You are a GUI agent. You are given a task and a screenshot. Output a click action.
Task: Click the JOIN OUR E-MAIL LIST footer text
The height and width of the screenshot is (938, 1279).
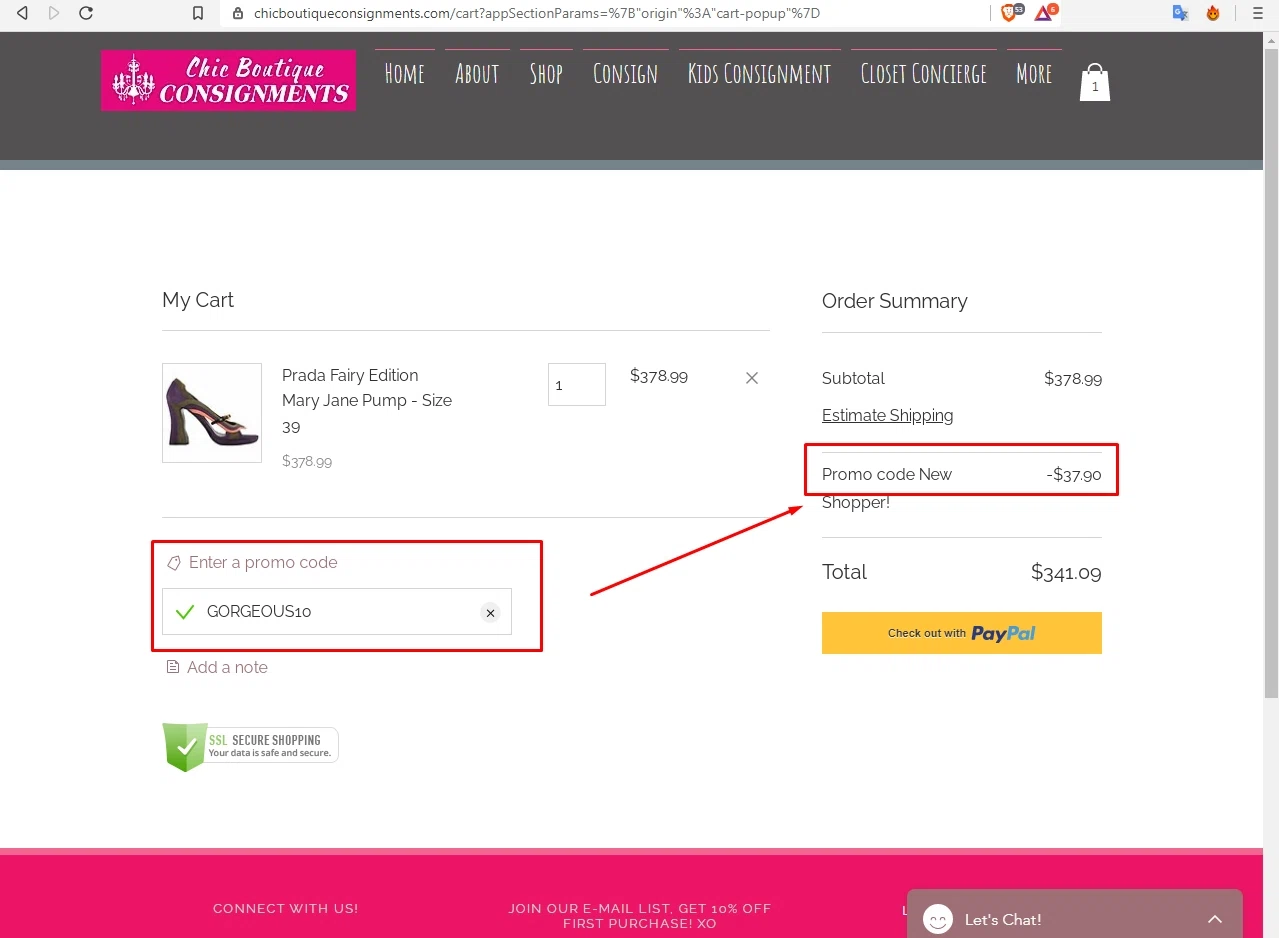[x=640, y=916]
